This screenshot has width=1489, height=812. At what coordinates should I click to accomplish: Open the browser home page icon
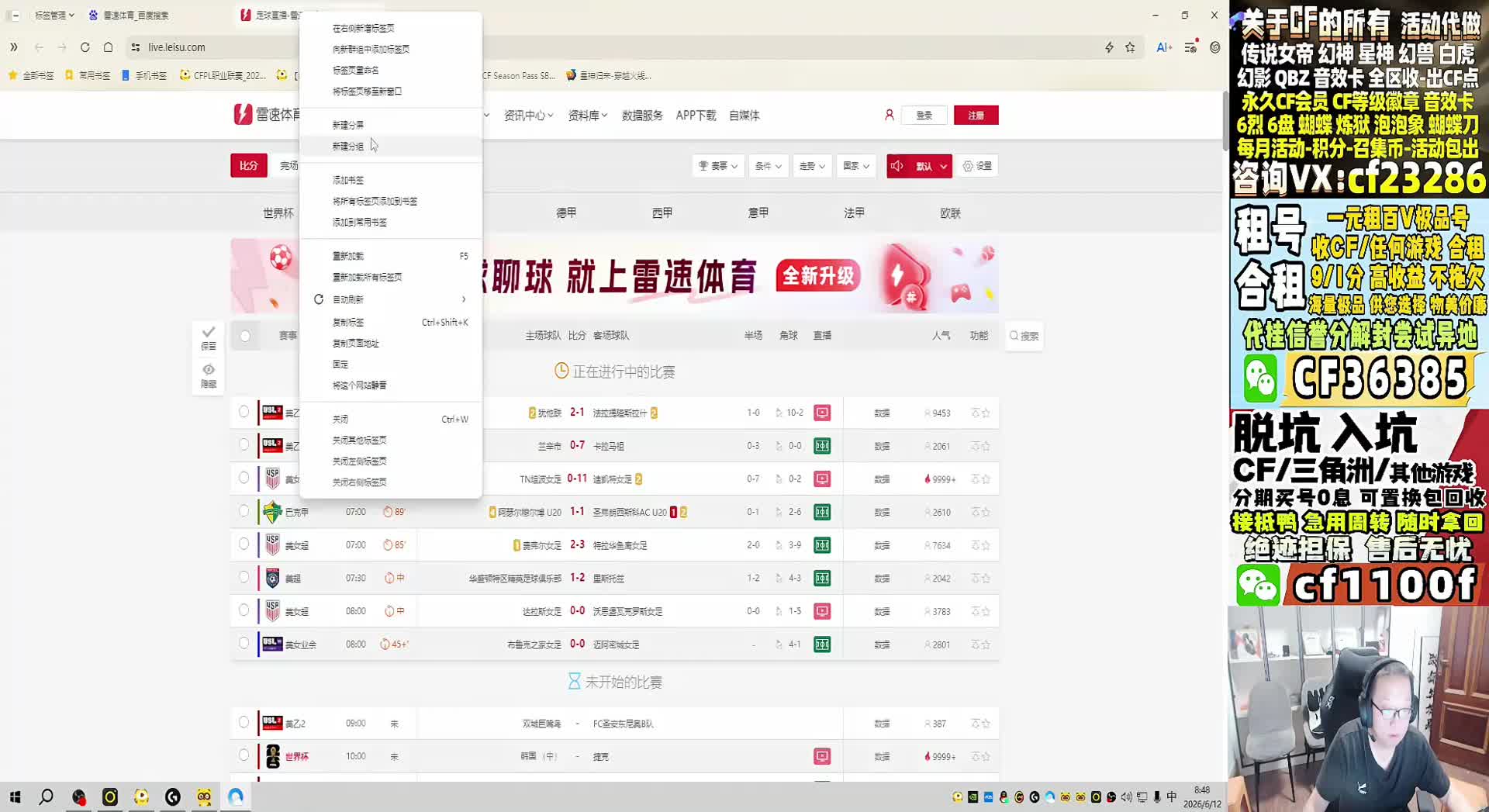click(x=108, y=47)
